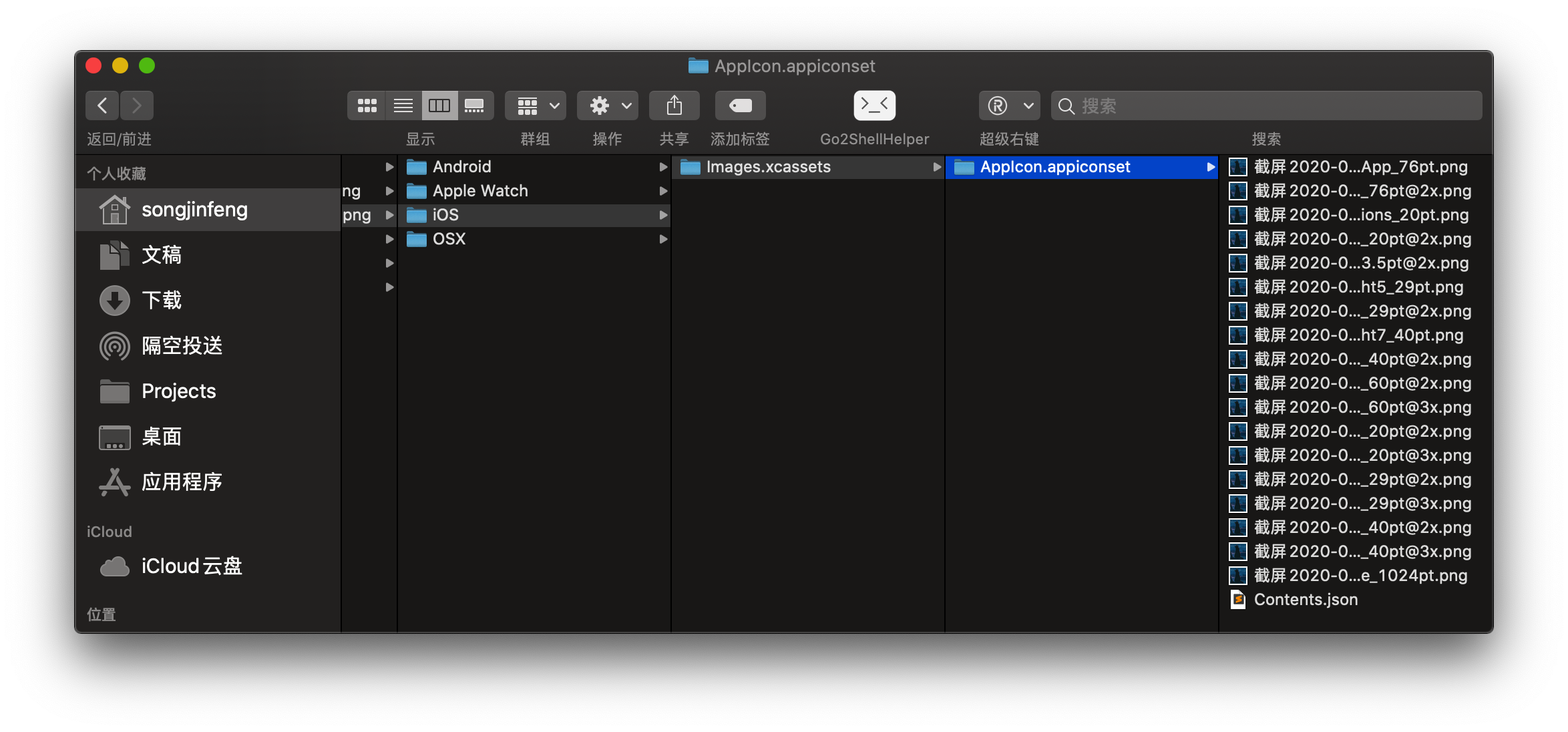Image resolution: width=1568 pixels, height=732 pixels.
Task: Switch to list view mode
Action: 403,106
